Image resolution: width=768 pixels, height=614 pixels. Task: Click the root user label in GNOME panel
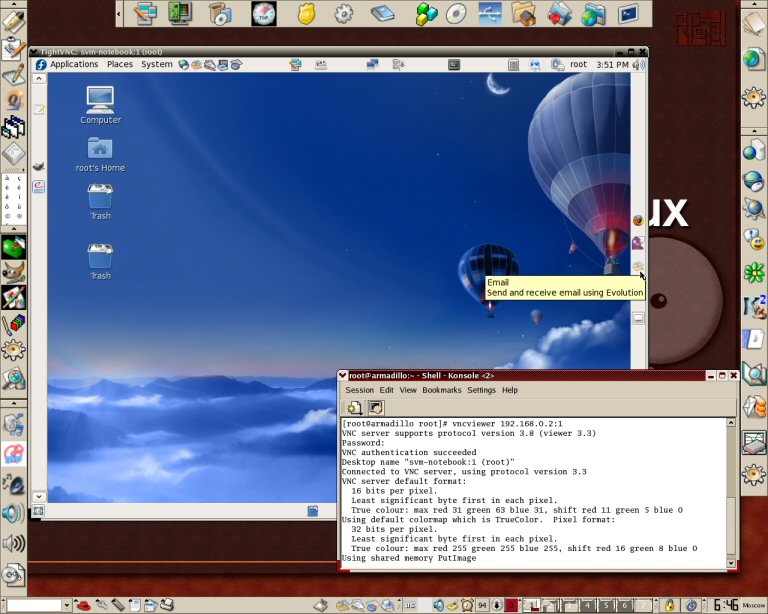point(578,64)
